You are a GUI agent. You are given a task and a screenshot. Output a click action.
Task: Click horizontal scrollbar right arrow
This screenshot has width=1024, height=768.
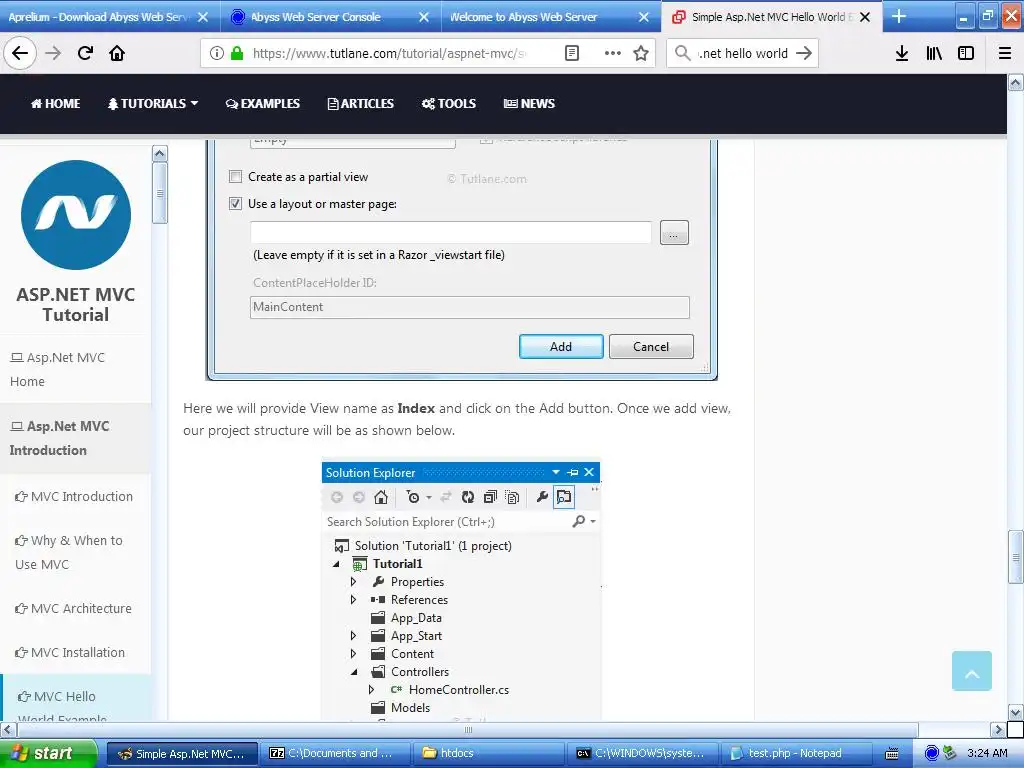(998, 729)
